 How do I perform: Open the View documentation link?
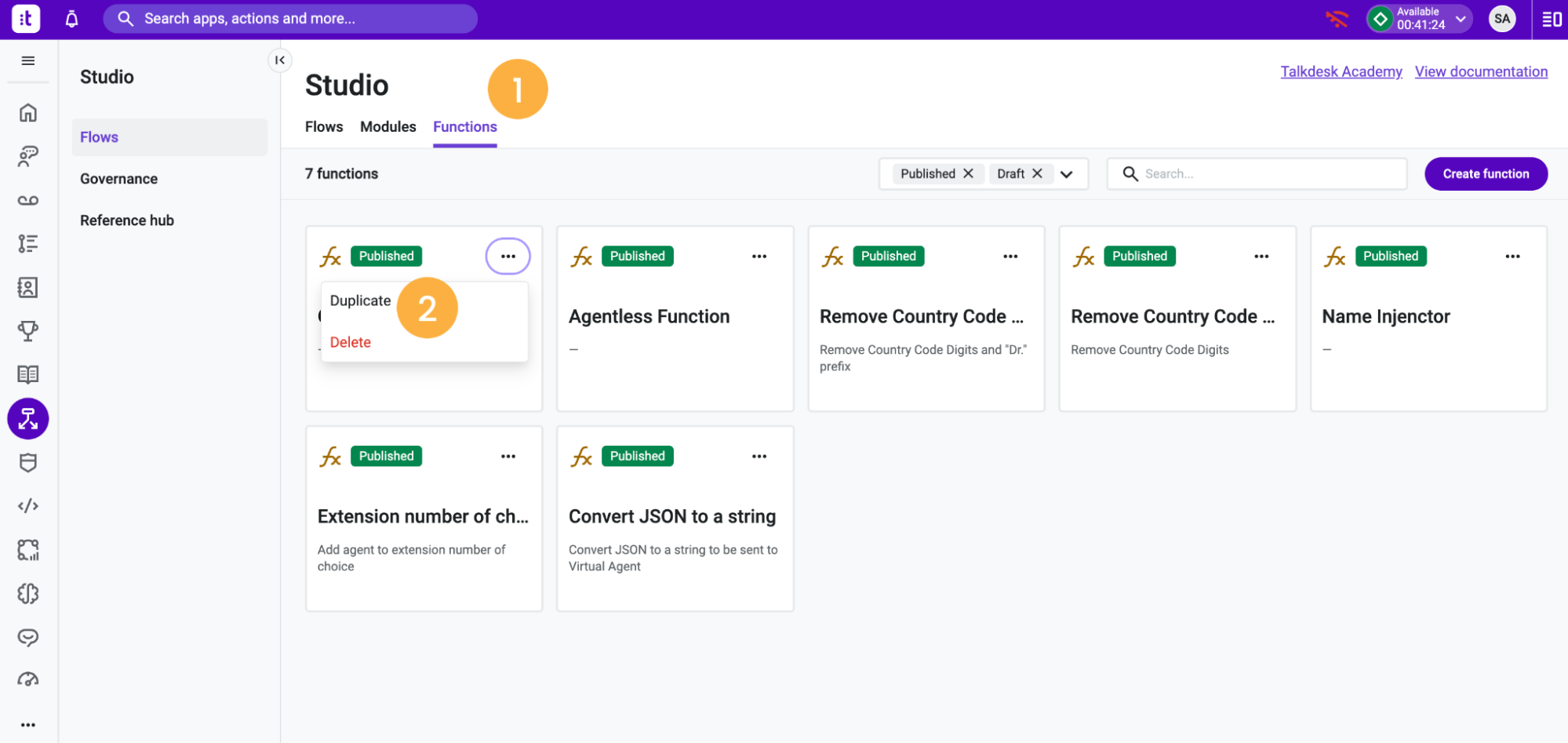pyautogui.click(x=1481, y=72)
